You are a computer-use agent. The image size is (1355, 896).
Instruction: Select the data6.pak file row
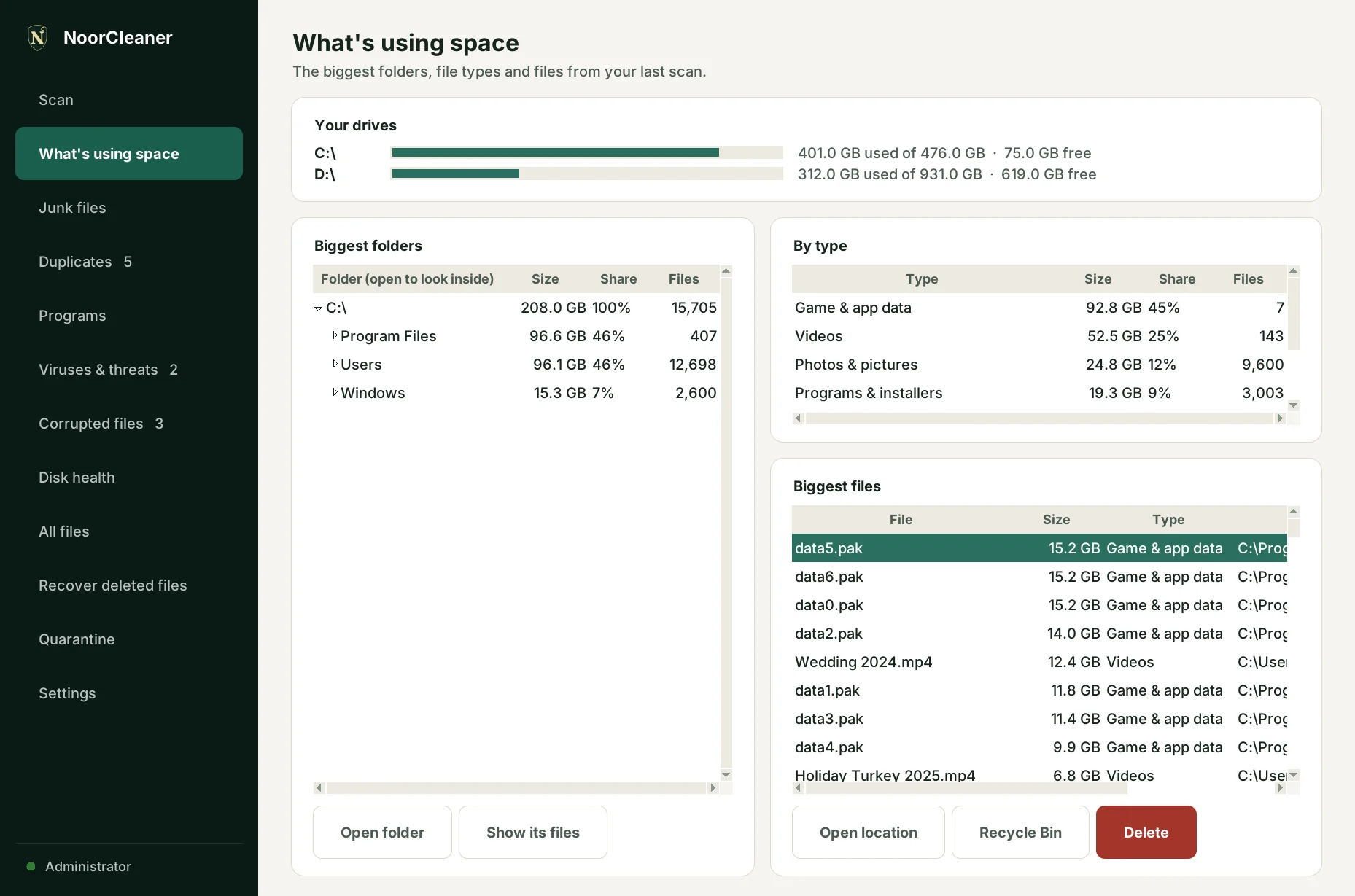1039,577
